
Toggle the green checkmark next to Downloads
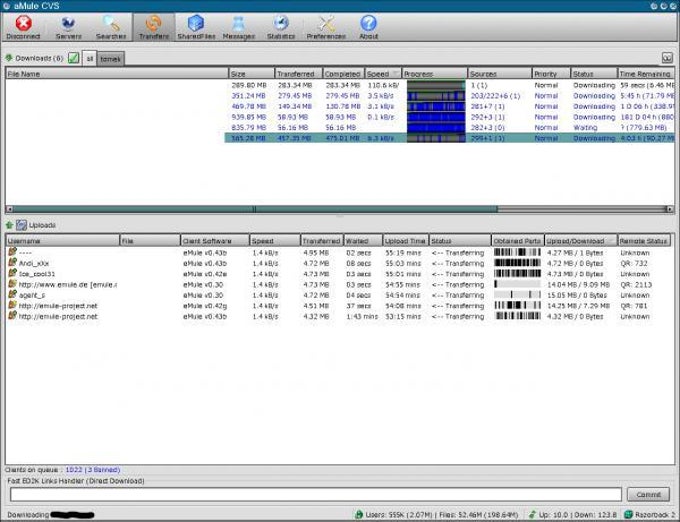pos(74,58)
